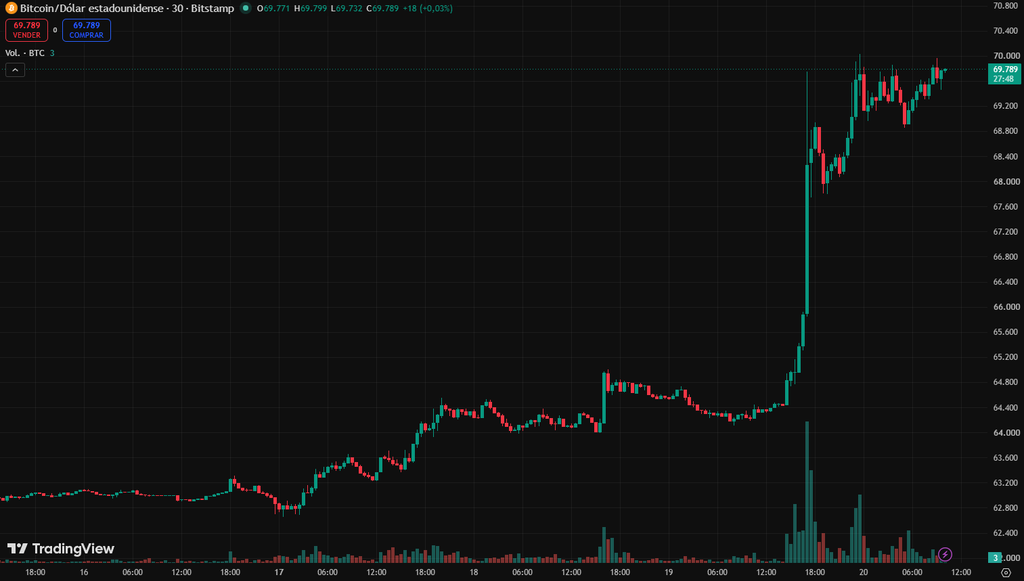Click the blue COMPRAR buy button
This screenshot has width=1024, height=581.
point(86,30)
